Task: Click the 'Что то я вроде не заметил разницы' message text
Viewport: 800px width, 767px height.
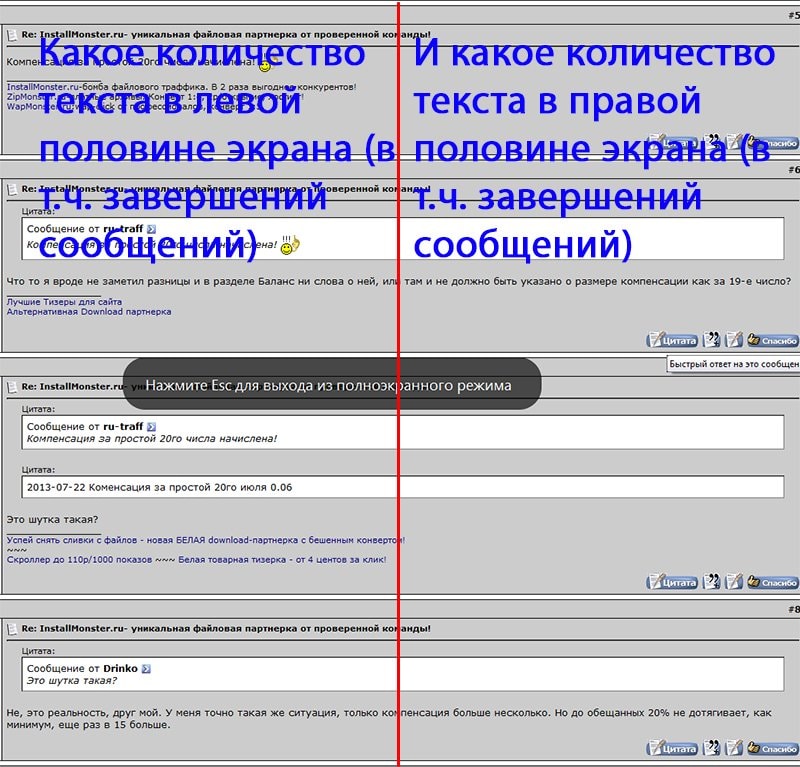Action: [x=398, y=281]
